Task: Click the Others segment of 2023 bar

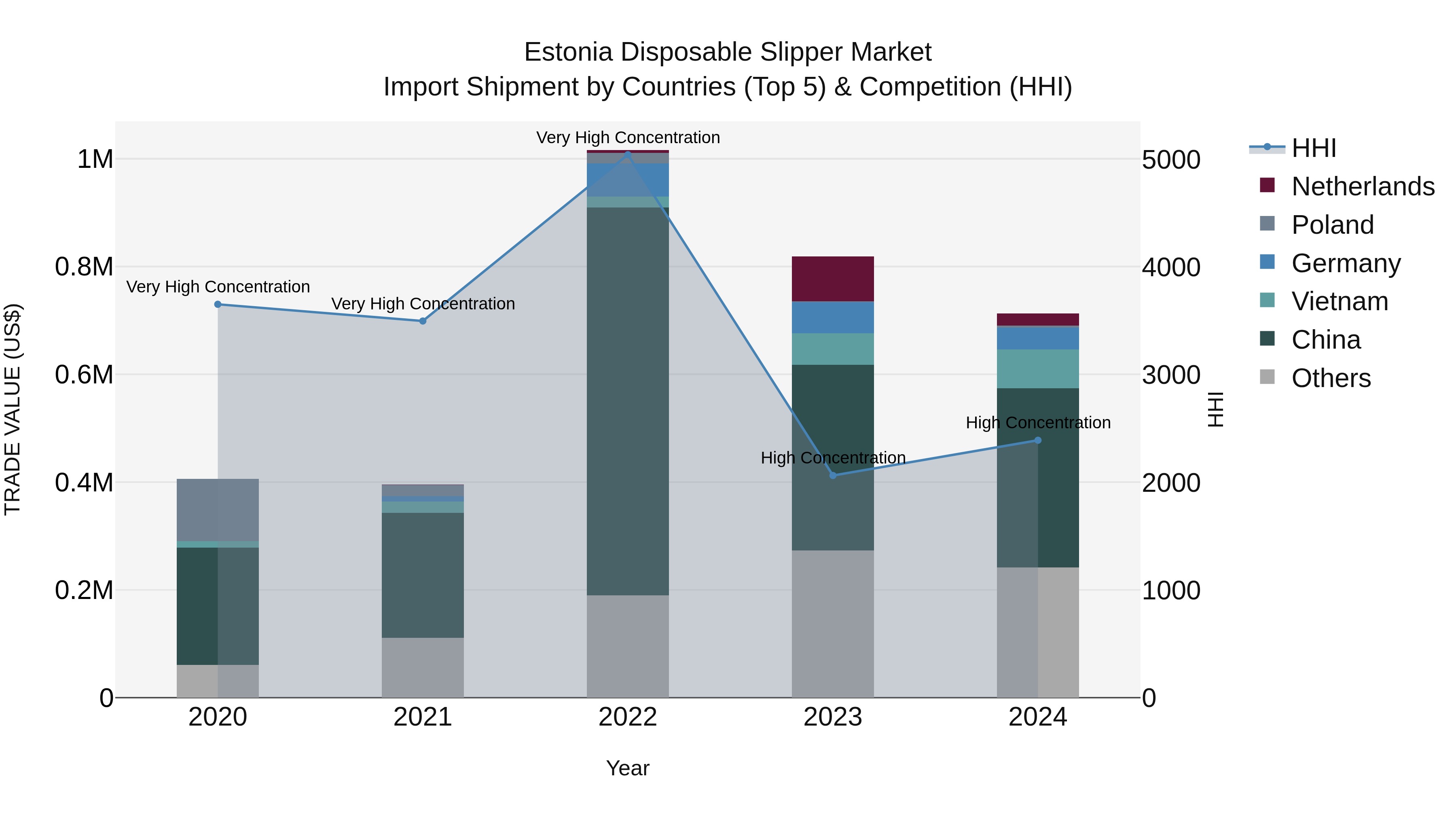Action: pyautogui.click(x=833, y=624)
